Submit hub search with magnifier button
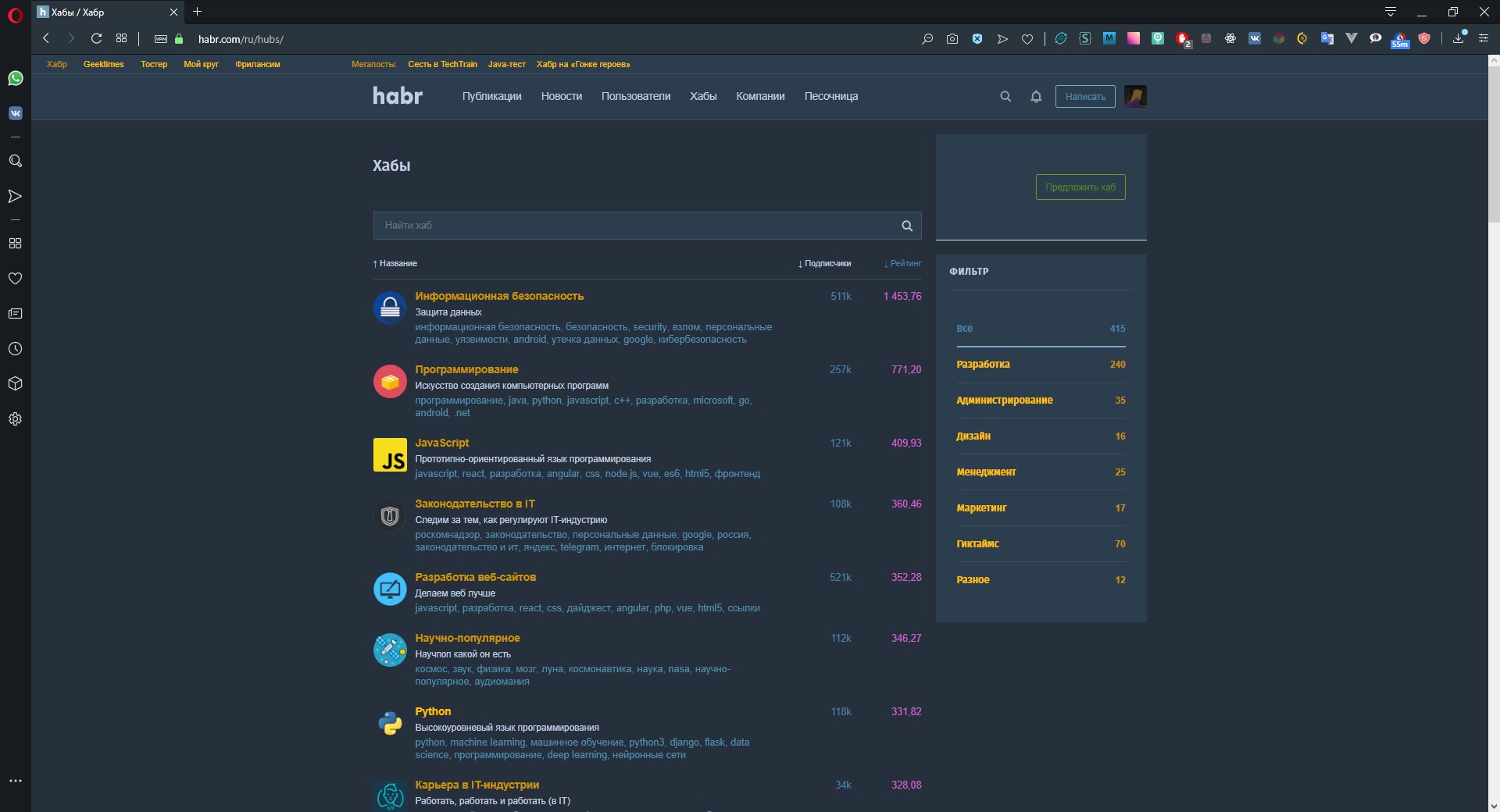 907,226
